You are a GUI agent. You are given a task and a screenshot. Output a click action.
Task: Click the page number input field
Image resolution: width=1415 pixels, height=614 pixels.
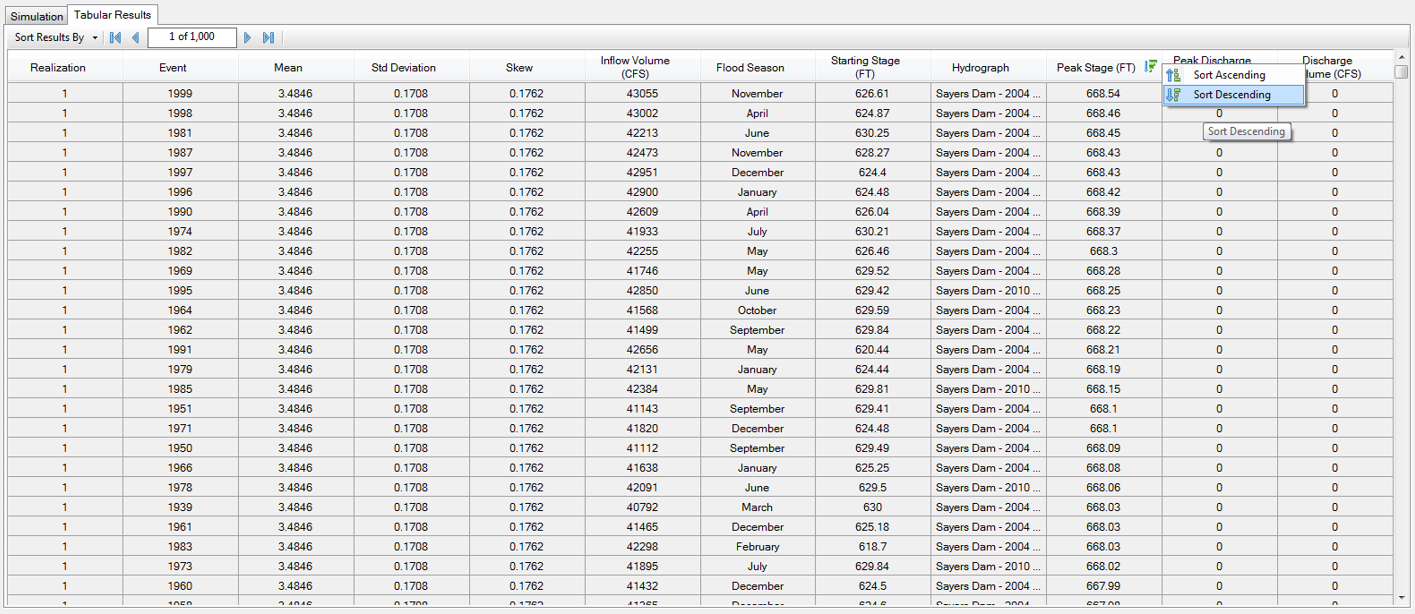190,37
